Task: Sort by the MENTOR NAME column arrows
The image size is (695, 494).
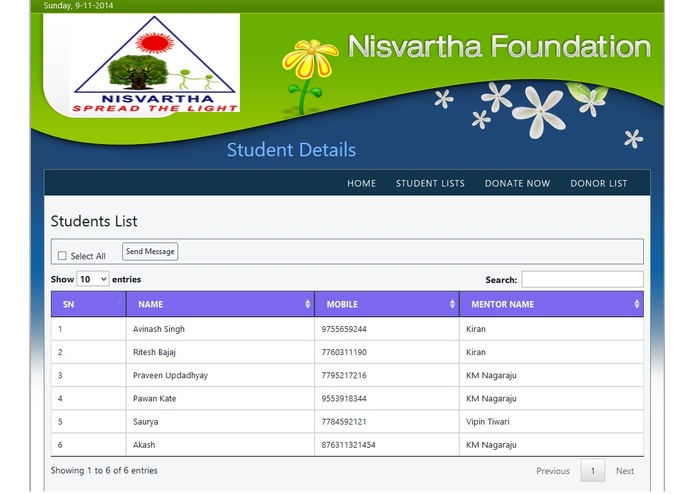Action: pyautogui.click(x=637, y=304)
